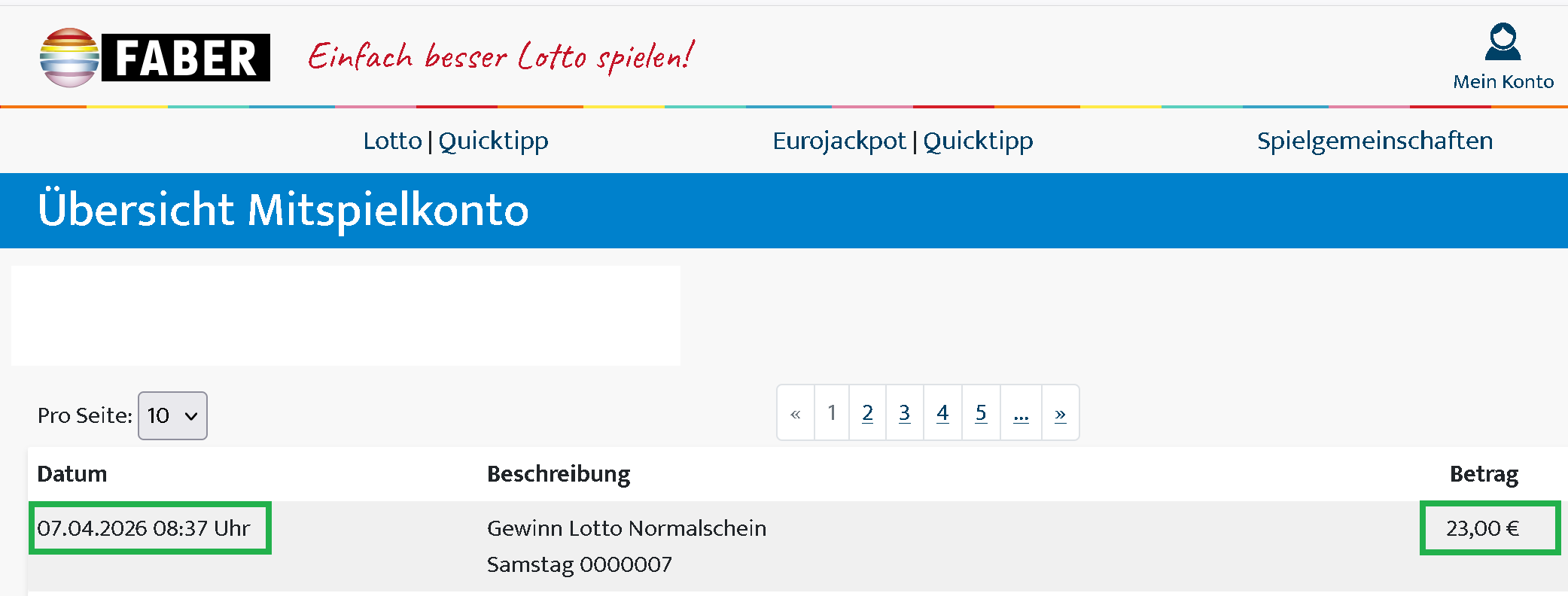The width and height of the screenshot is (1568, 596).
Task: Open the Mein Konto user icon
Action: click(1503, 42)
